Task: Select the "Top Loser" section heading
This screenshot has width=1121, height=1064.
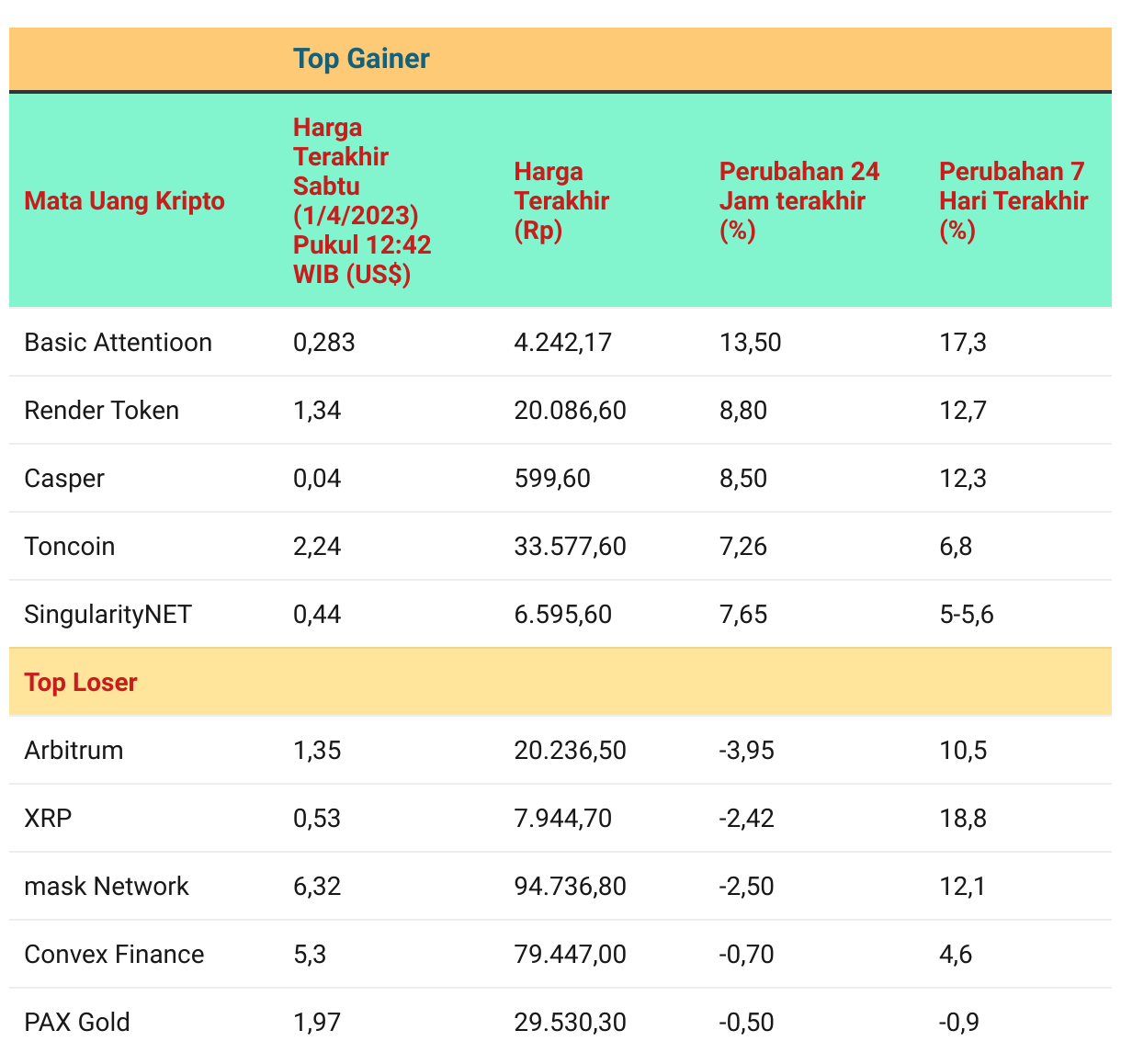Action: (81, 683)
